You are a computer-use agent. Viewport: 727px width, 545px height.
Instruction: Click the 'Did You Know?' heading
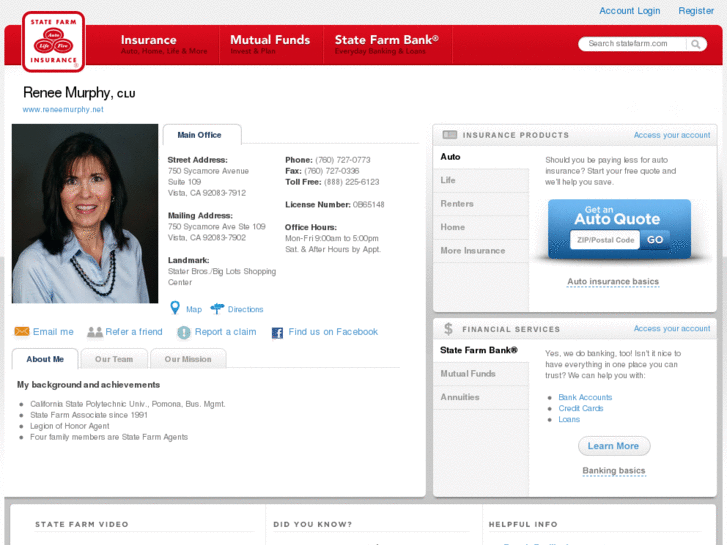(x=312, y=524)
